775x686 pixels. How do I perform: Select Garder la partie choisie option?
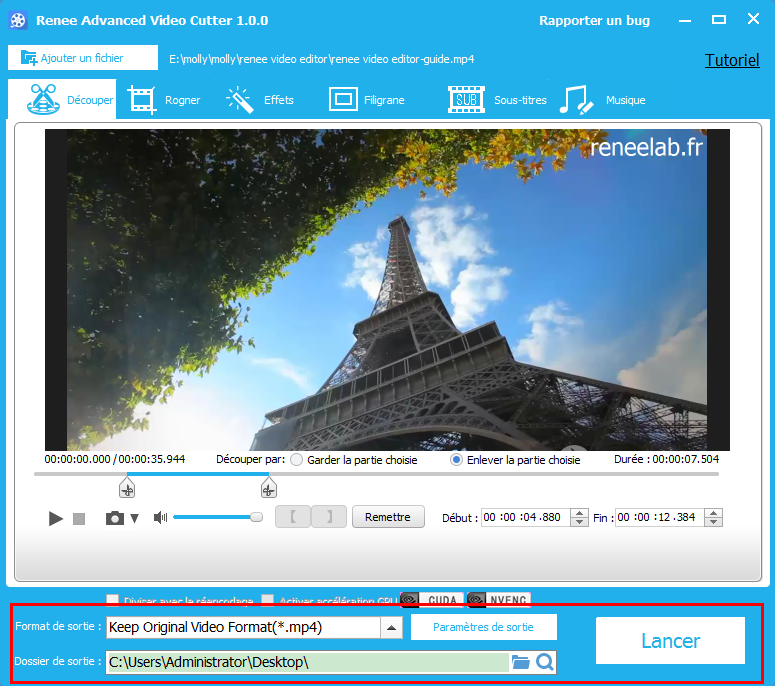(297, 460)
